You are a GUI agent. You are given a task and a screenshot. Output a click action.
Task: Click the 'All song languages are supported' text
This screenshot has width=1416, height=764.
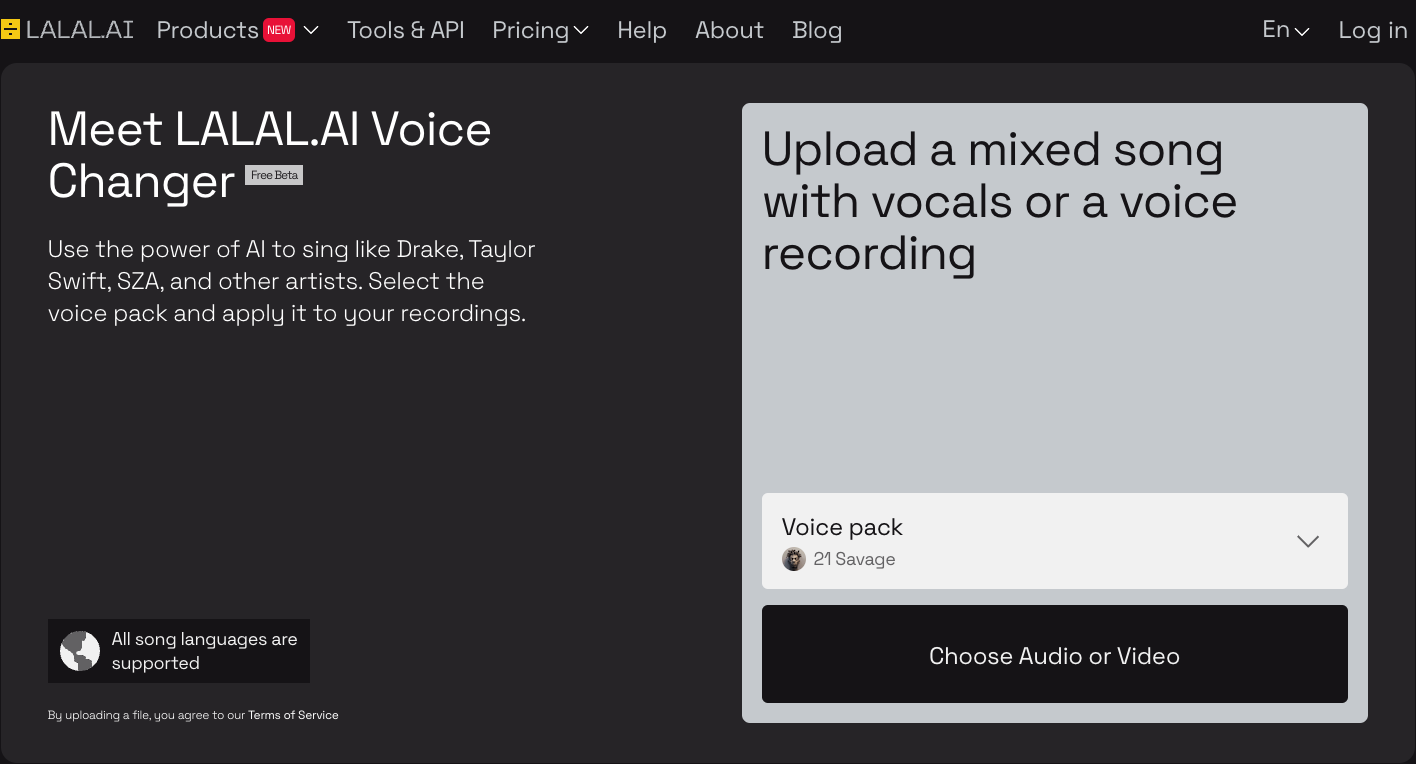pyautogui.click(x=205, y=651)
